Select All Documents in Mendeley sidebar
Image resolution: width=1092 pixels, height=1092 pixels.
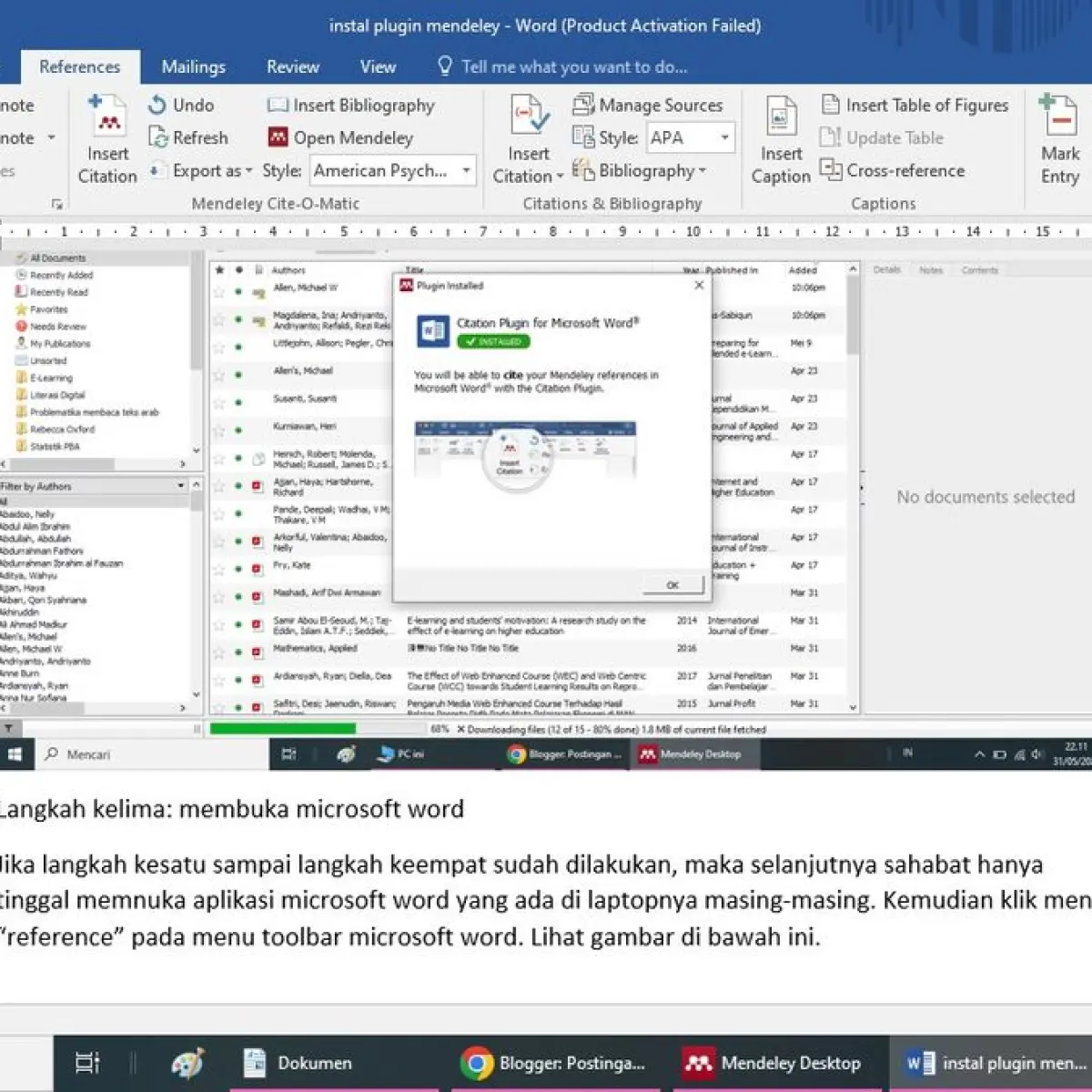(57, 258)
